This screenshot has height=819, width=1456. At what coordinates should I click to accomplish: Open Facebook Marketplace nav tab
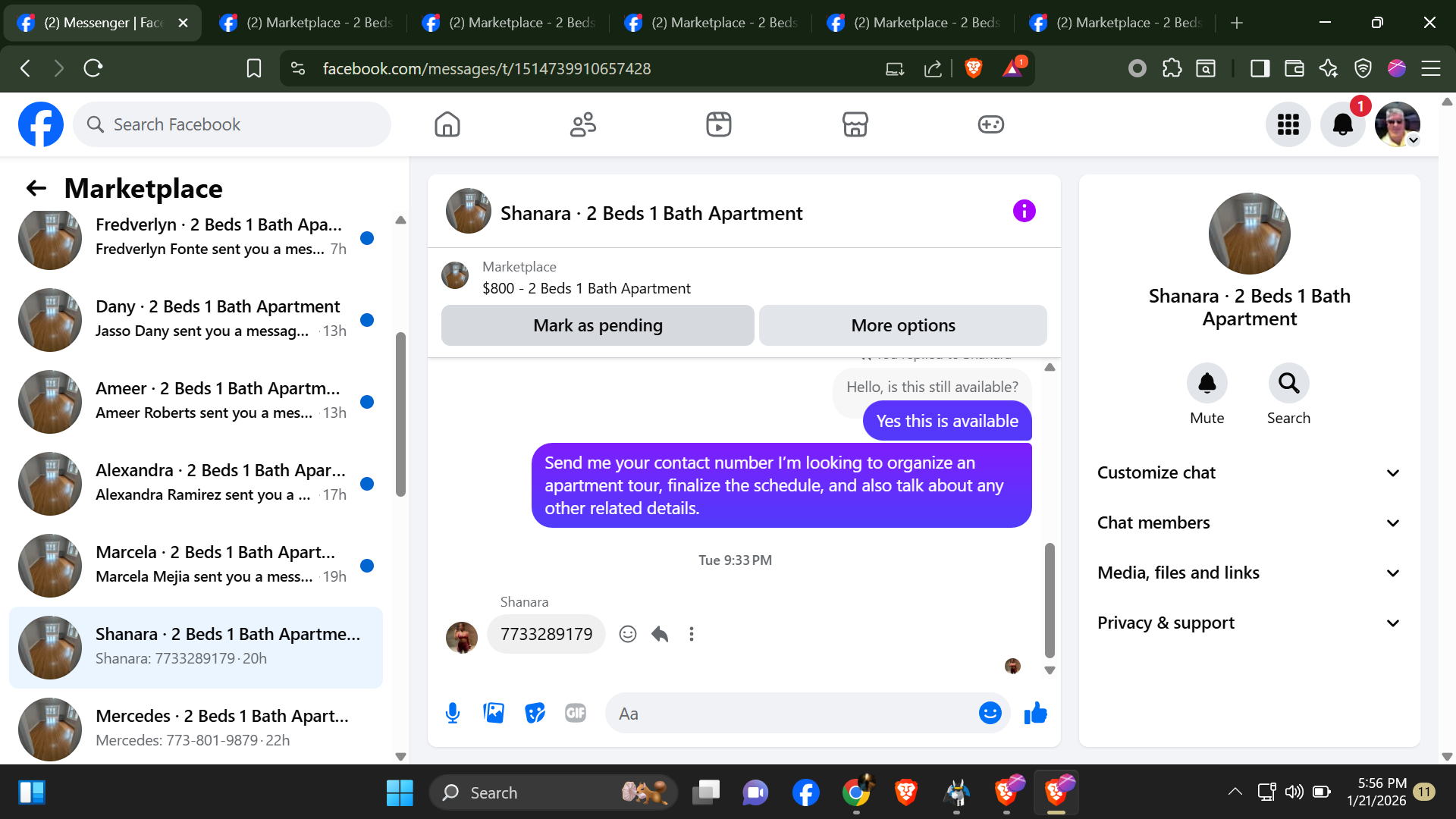point(855,124)
